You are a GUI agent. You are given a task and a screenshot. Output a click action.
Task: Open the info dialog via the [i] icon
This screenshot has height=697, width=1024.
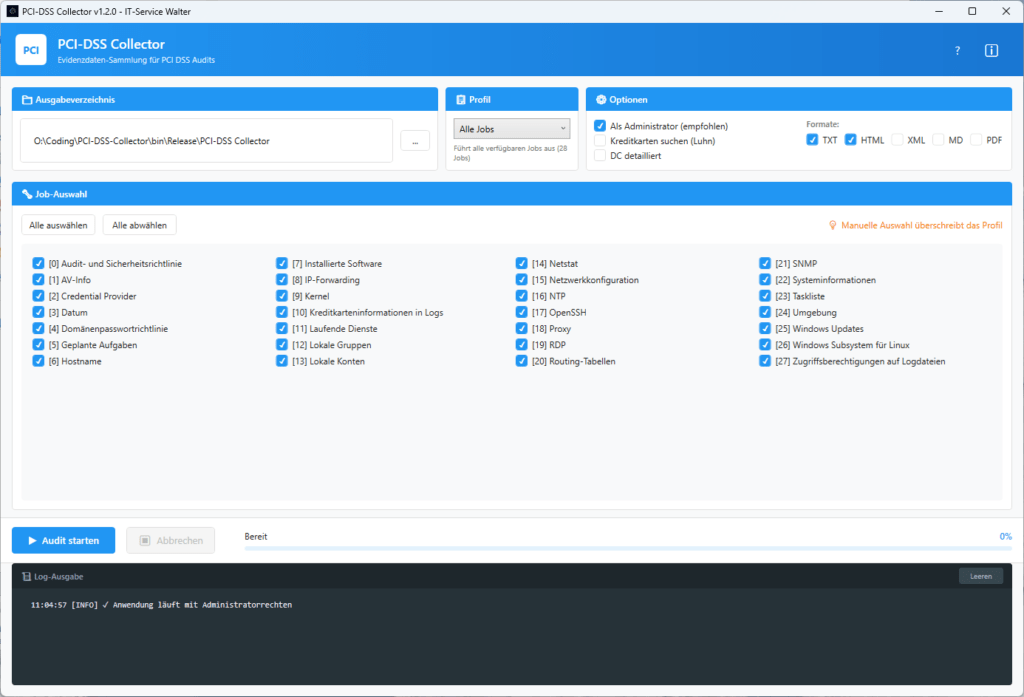tap(991, 50)
